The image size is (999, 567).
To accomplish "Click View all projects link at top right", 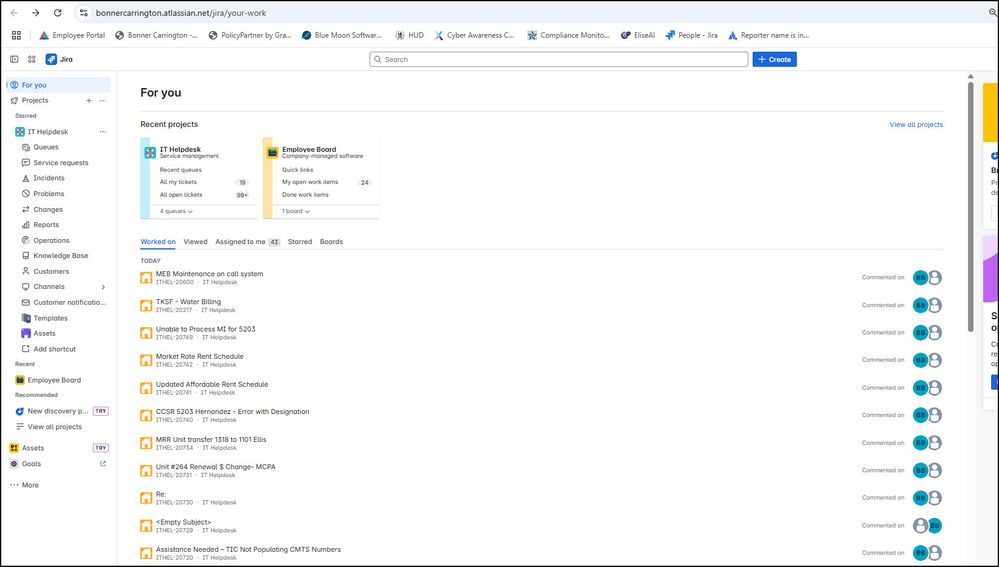I will (x=916, y=125).
